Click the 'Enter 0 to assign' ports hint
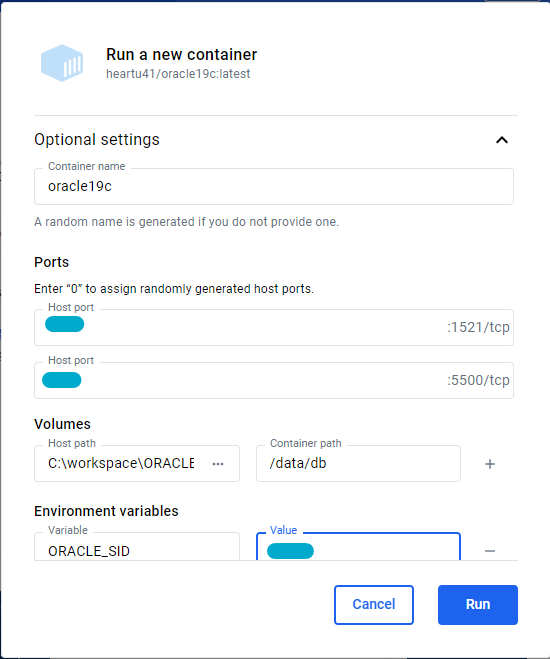This screenshot has height=659, width=550. [174, 289]
